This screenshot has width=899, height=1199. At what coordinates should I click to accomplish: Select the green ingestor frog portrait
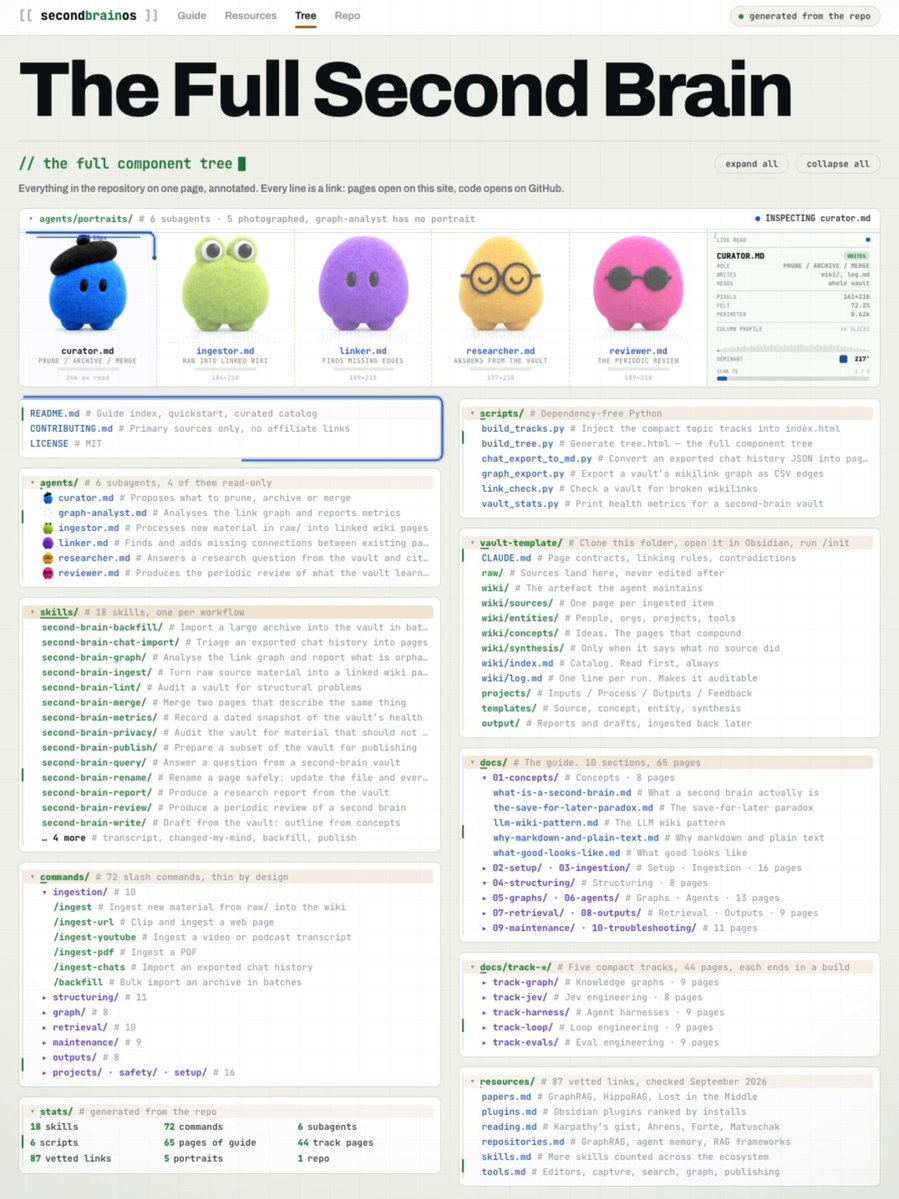(x=225, y=284)
